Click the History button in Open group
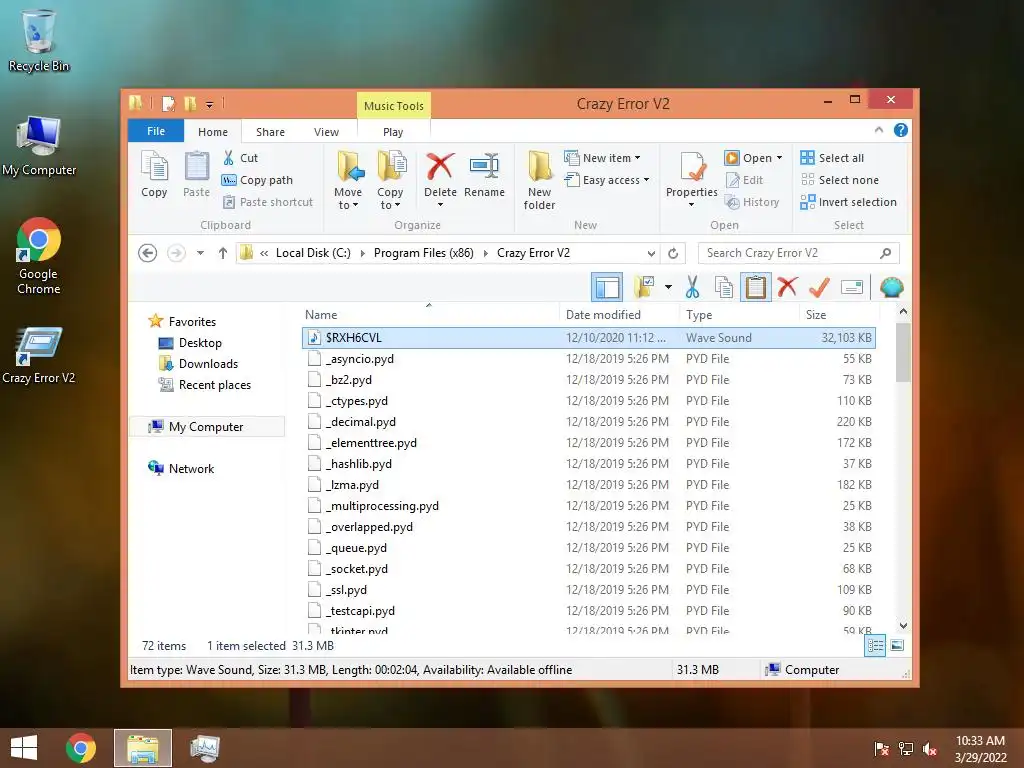 point(752,202)
